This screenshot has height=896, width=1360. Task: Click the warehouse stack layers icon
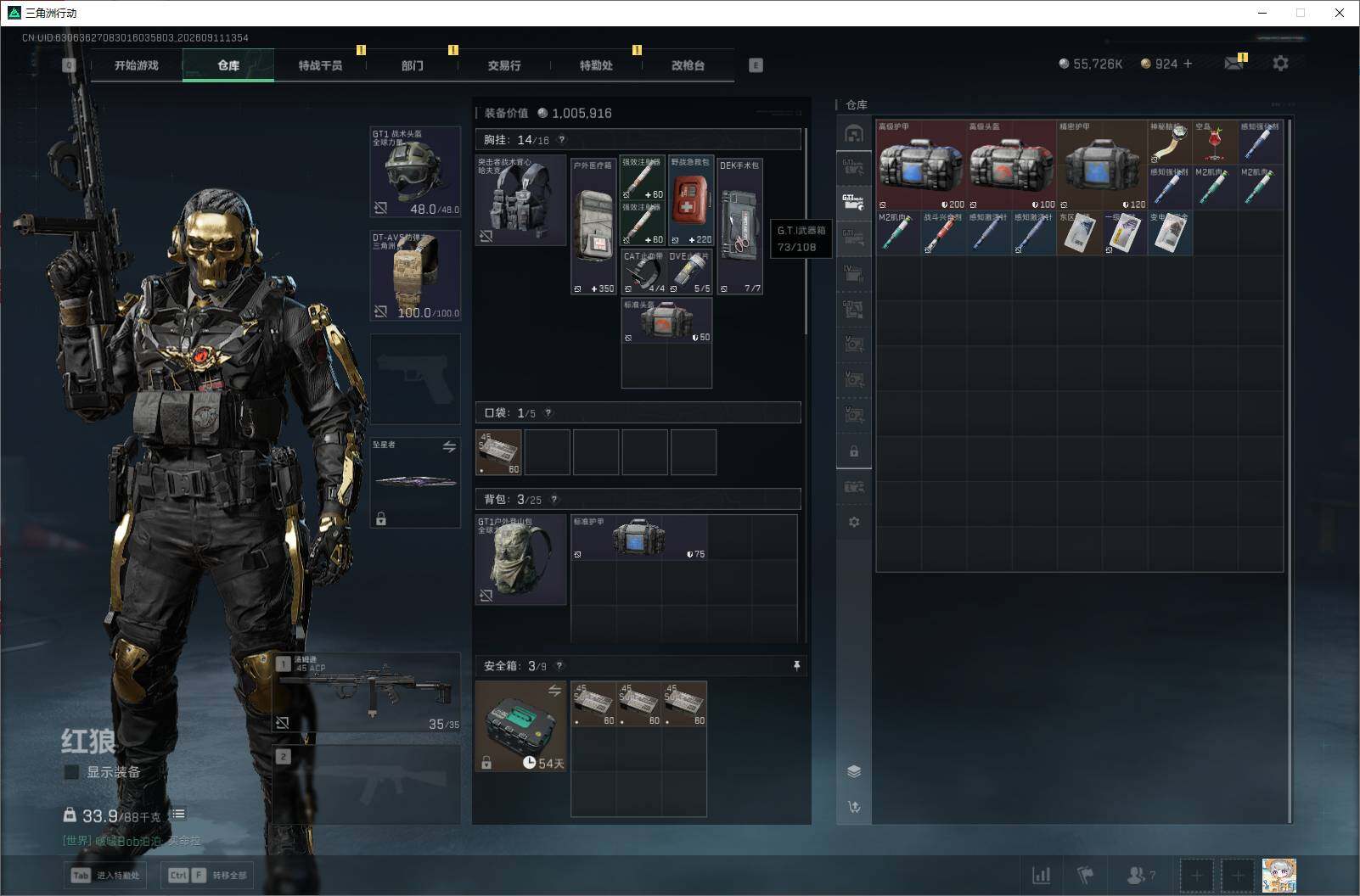pyautogui.click(x=854, y=771)
